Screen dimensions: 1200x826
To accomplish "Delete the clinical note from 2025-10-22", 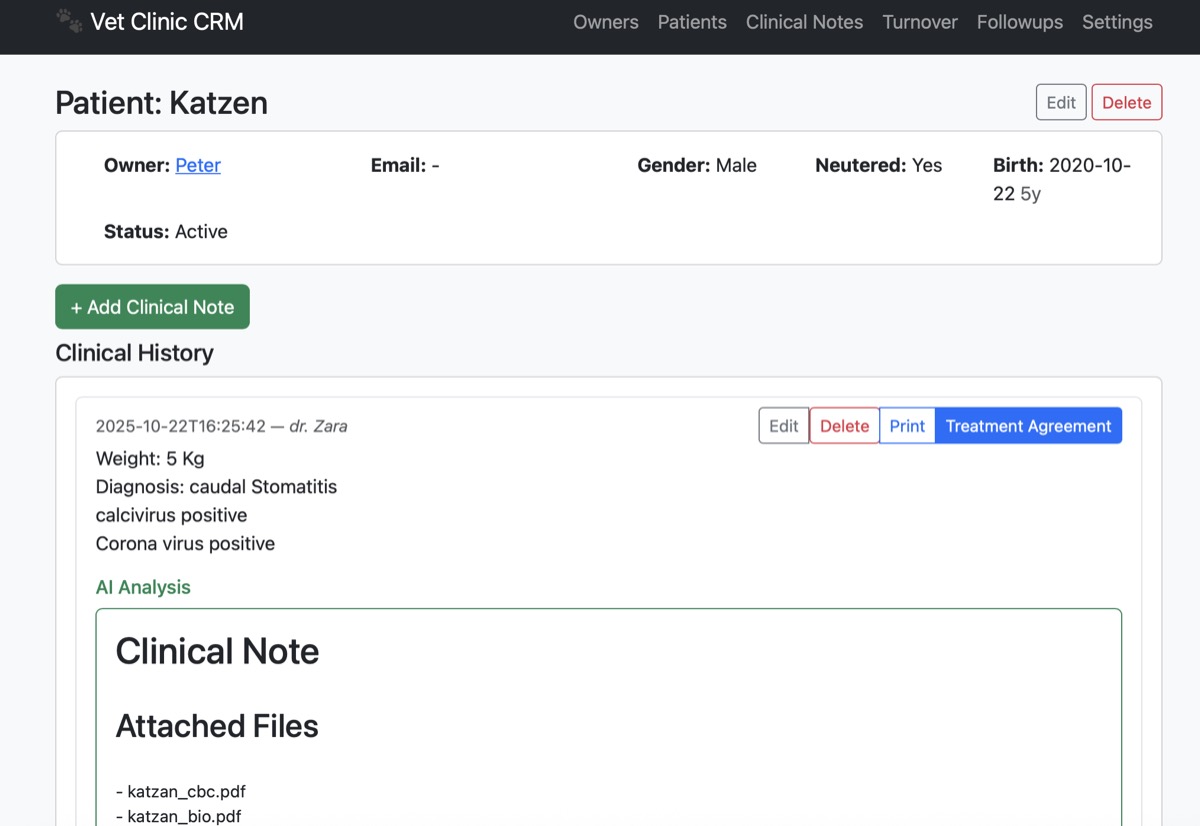I will click(844, 426).
